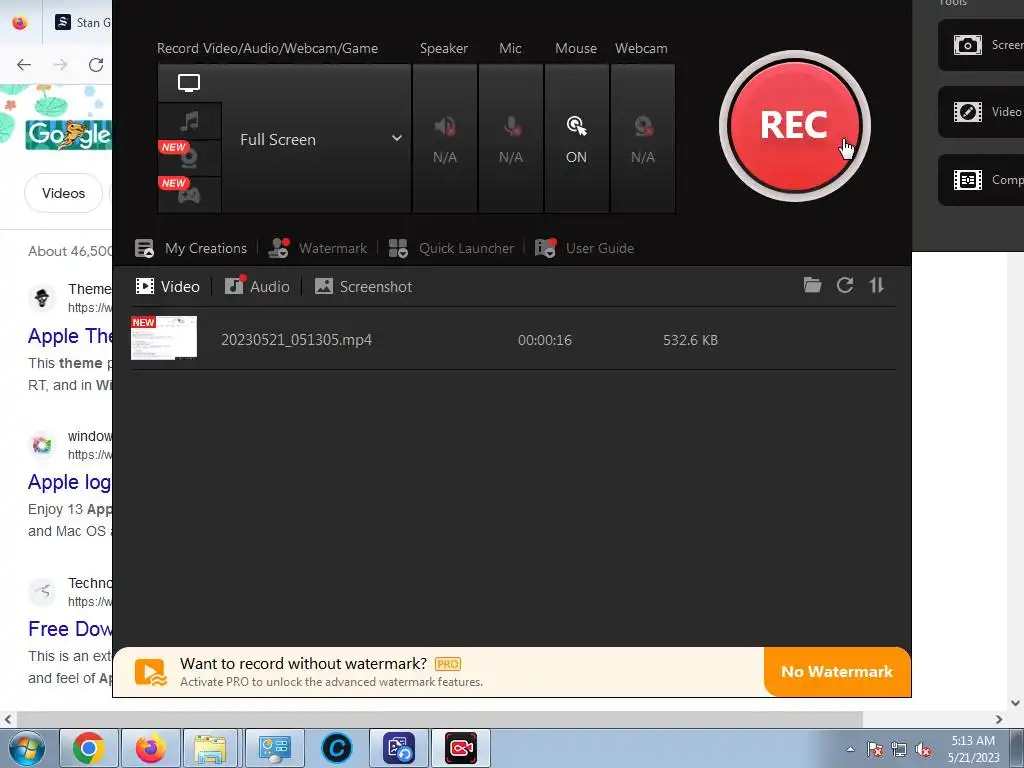Viewport: 1024px width, 768px height.
Task: Refresh the recordings list
Action: 845,285
